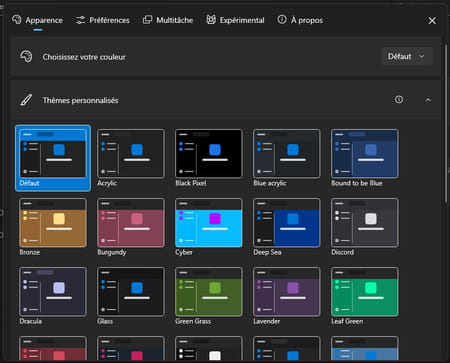Go to the Expérimental tab
This screenshot has width=450, height=363.
point(235,20)
